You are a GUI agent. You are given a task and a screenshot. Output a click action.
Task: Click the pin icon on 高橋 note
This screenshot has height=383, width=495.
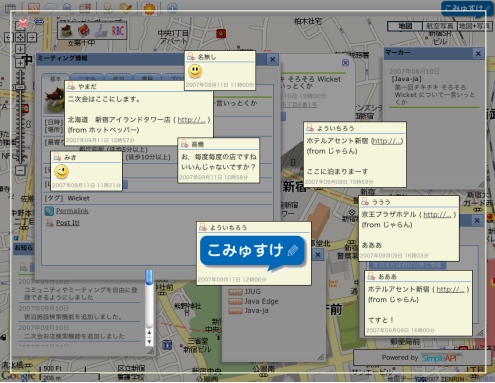(x=184, y=144)
